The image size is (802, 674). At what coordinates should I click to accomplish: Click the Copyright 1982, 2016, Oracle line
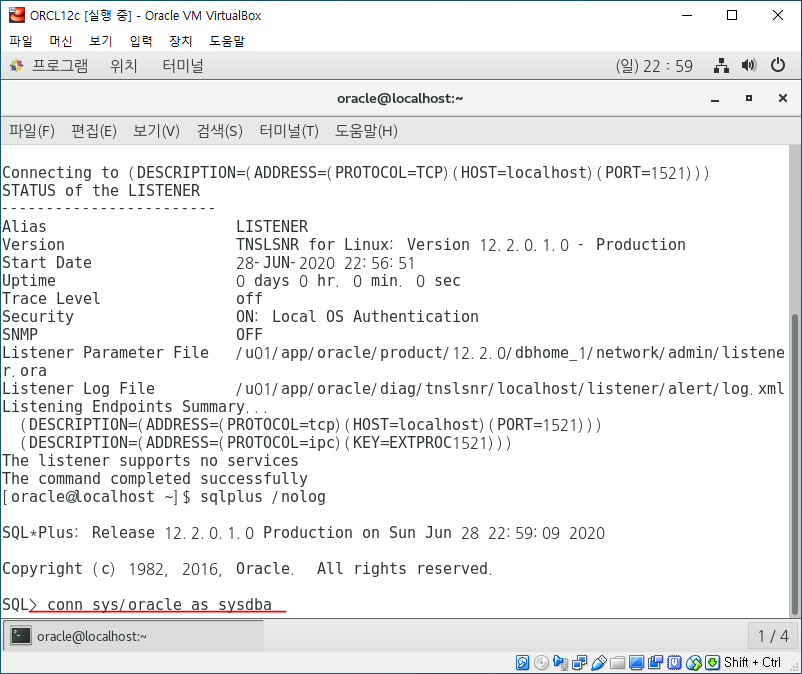247,569
